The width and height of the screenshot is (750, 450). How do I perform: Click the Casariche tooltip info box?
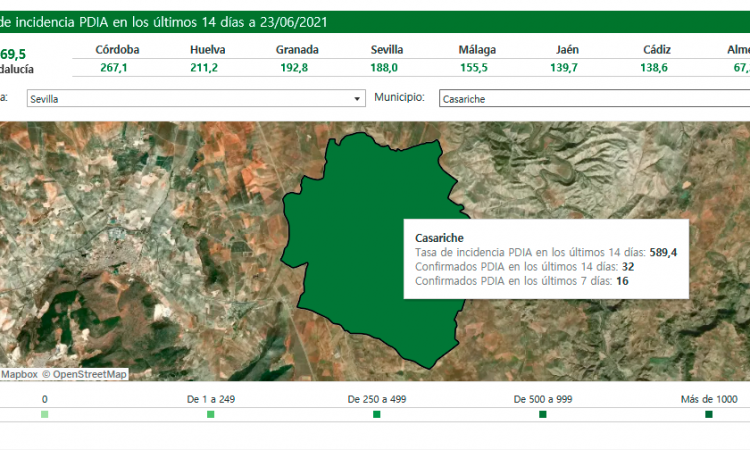pyautogui.click(x=545, y=259)
